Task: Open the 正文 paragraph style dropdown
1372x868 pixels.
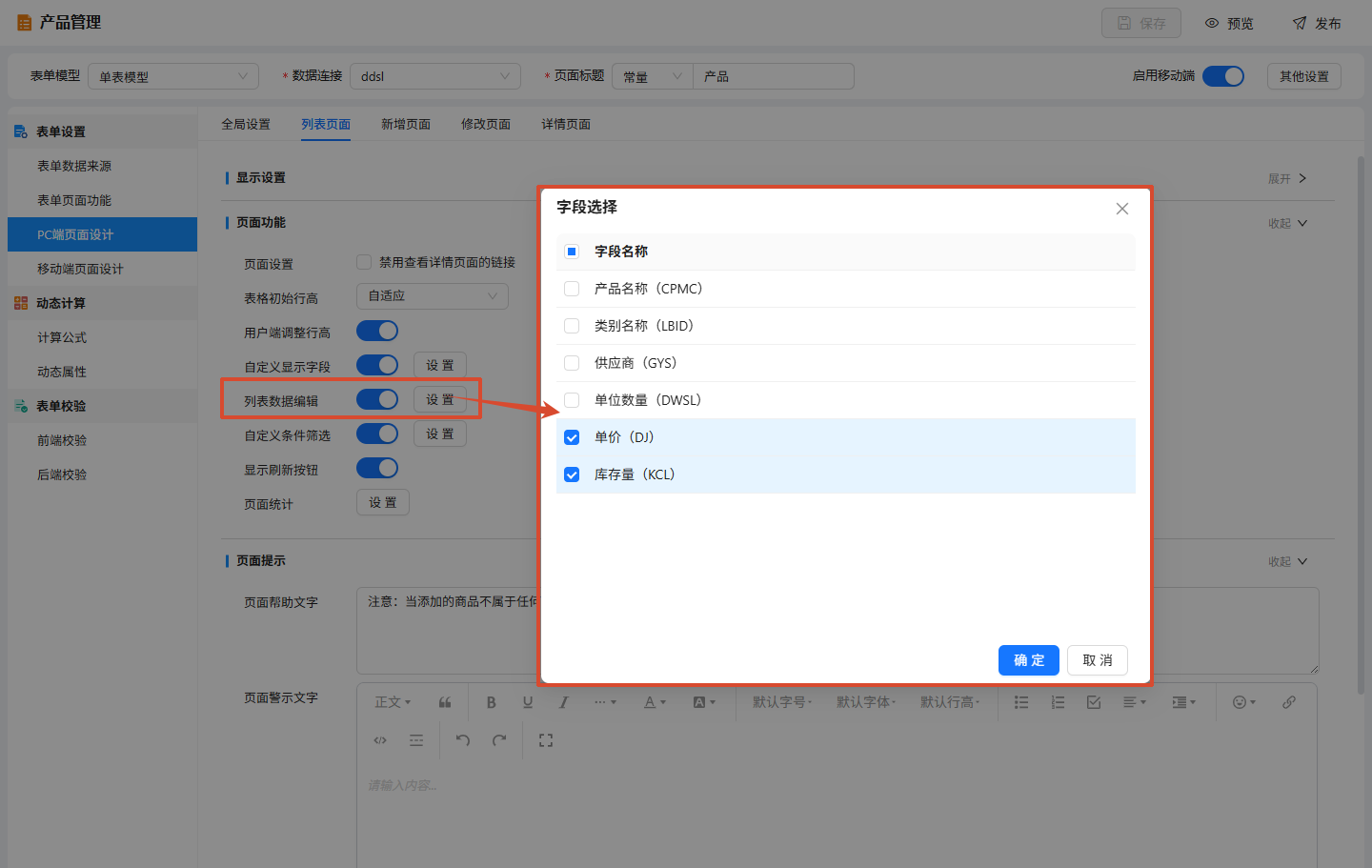Action: pyautogui.click(x=393, y=702)
